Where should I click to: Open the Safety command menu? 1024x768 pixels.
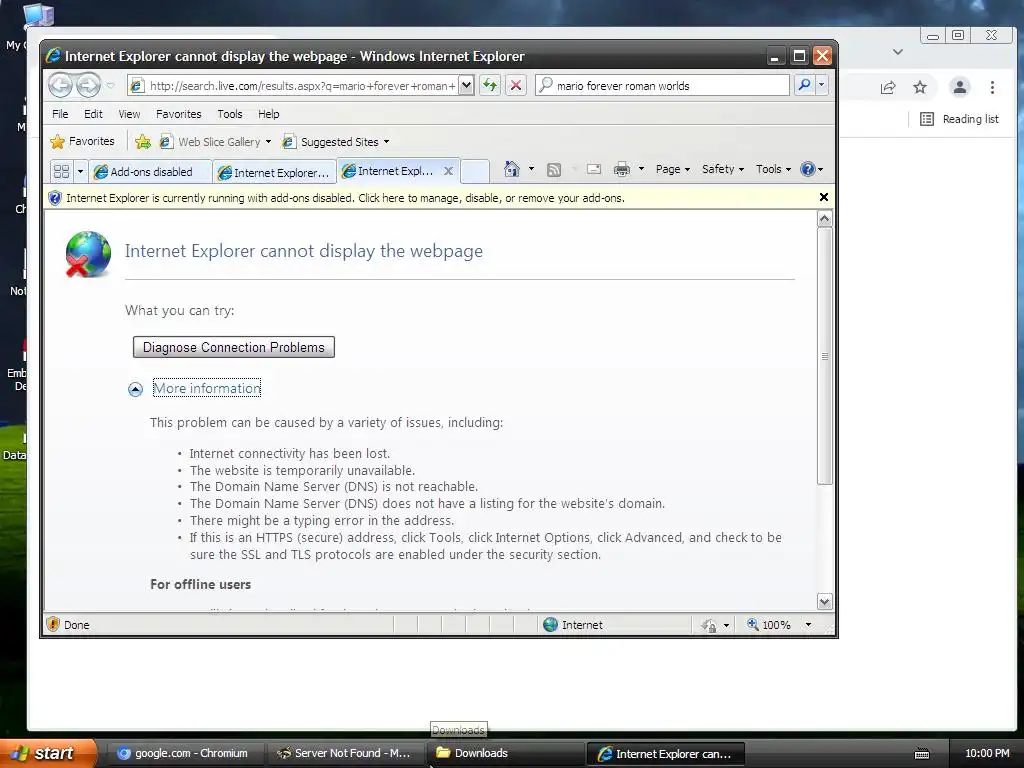coord(722,169)
